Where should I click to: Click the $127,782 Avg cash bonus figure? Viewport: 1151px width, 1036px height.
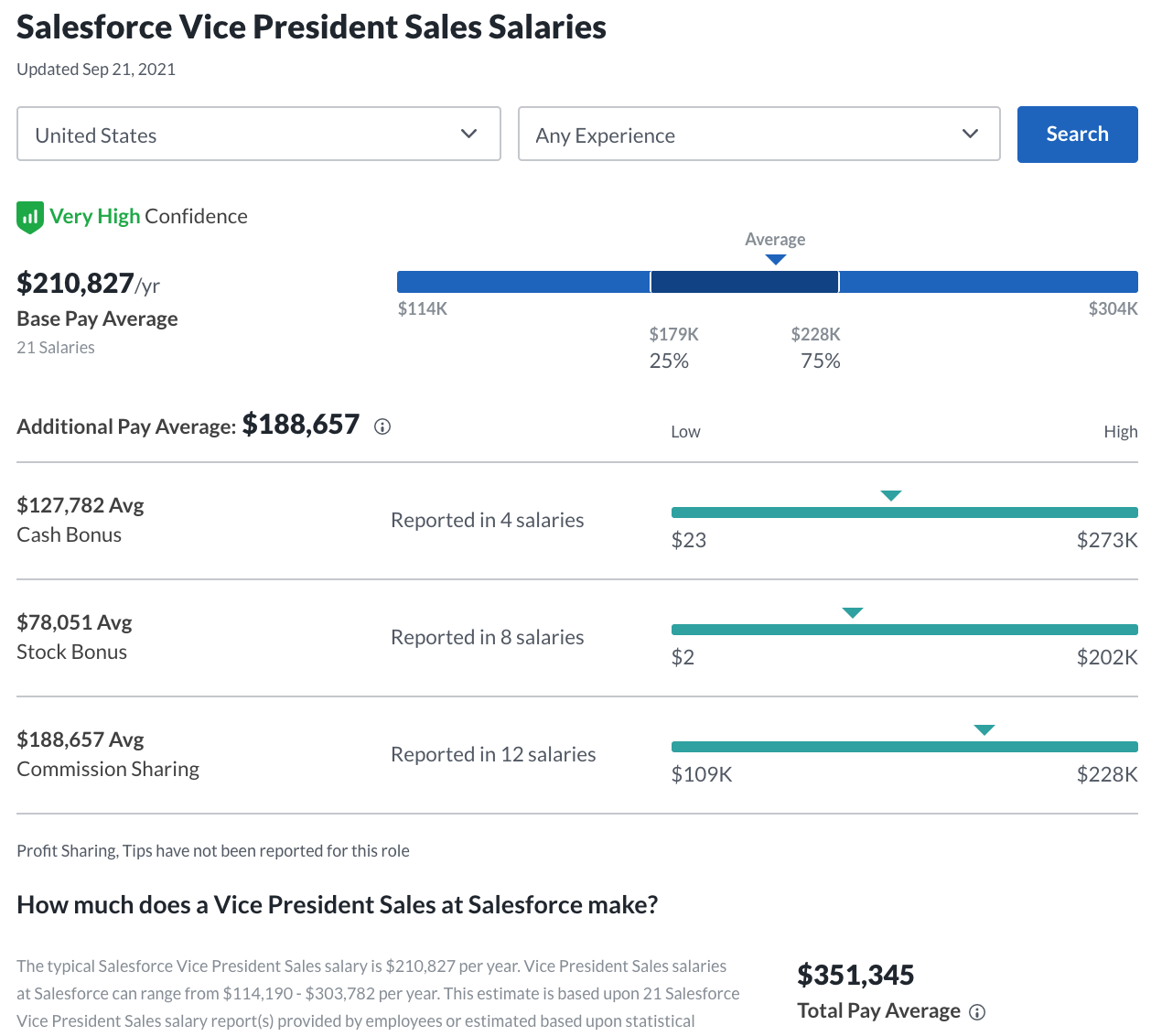[x=81, y=505]
